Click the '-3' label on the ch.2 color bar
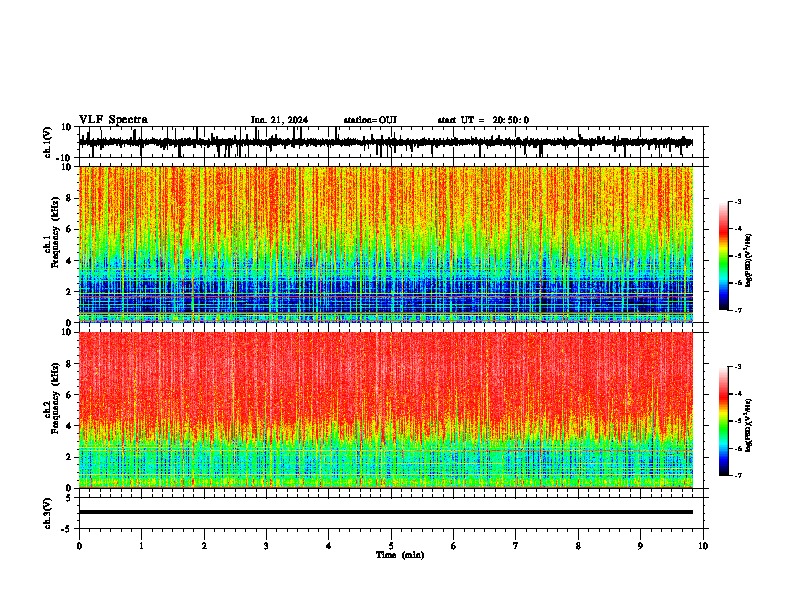This screenshot has height=612, width=792. pyautogui.click(x=738, y=367)
